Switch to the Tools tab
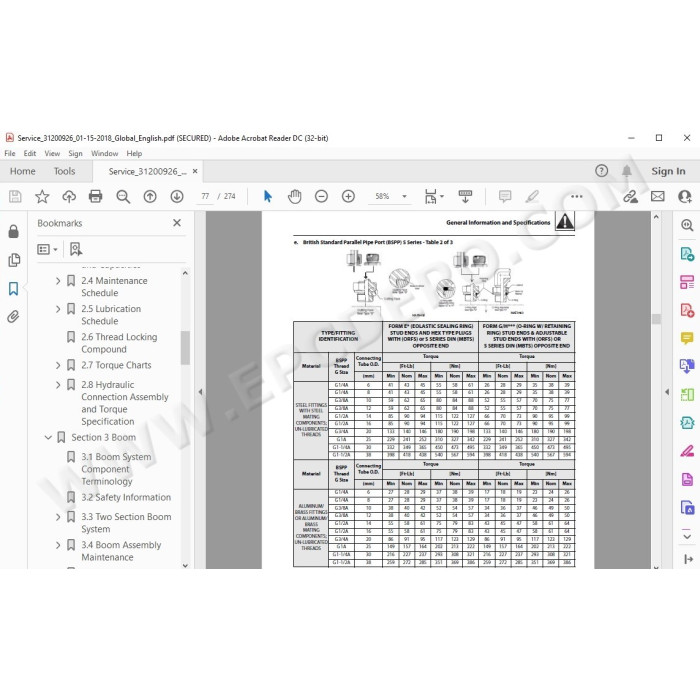This screenshot has width=700, height=700. [64, 171]
